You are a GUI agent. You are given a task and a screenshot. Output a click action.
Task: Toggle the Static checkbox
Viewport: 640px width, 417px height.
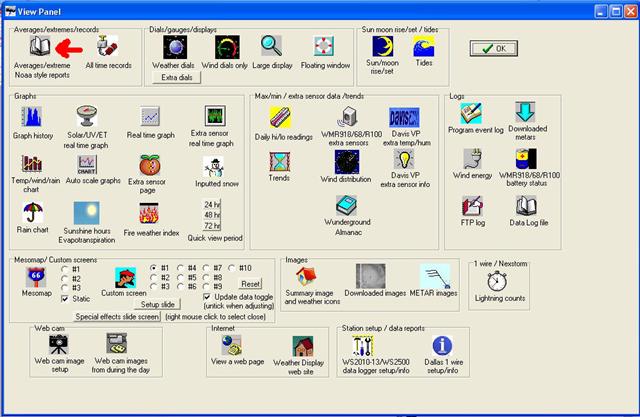(x=66, y=298)
